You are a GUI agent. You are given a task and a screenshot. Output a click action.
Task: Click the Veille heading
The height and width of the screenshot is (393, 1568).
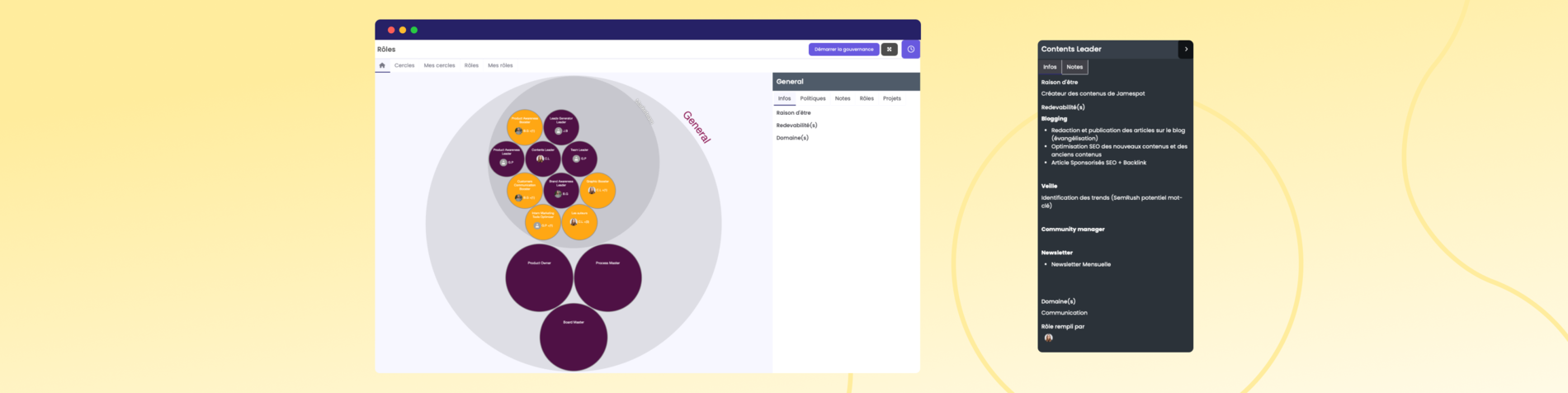pyautogui.click(x=1049, y=187)
